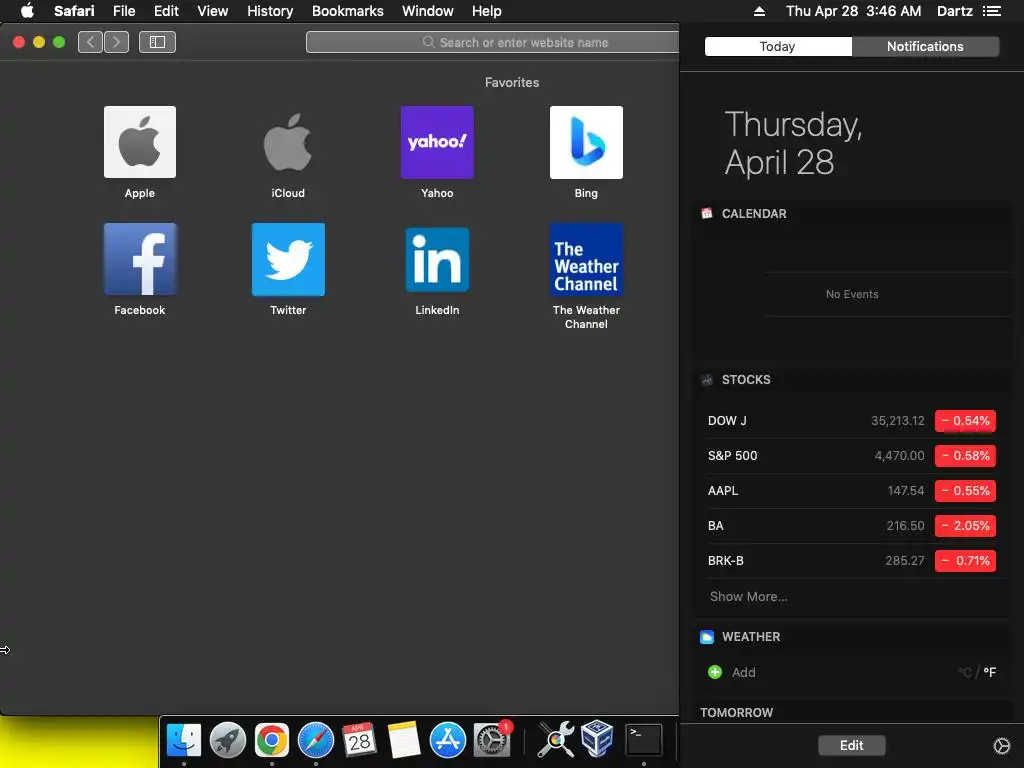Switch weather units to Celsius
Image resolution: width=1024 pixels, height=768 pixels.
coord(965,672)
